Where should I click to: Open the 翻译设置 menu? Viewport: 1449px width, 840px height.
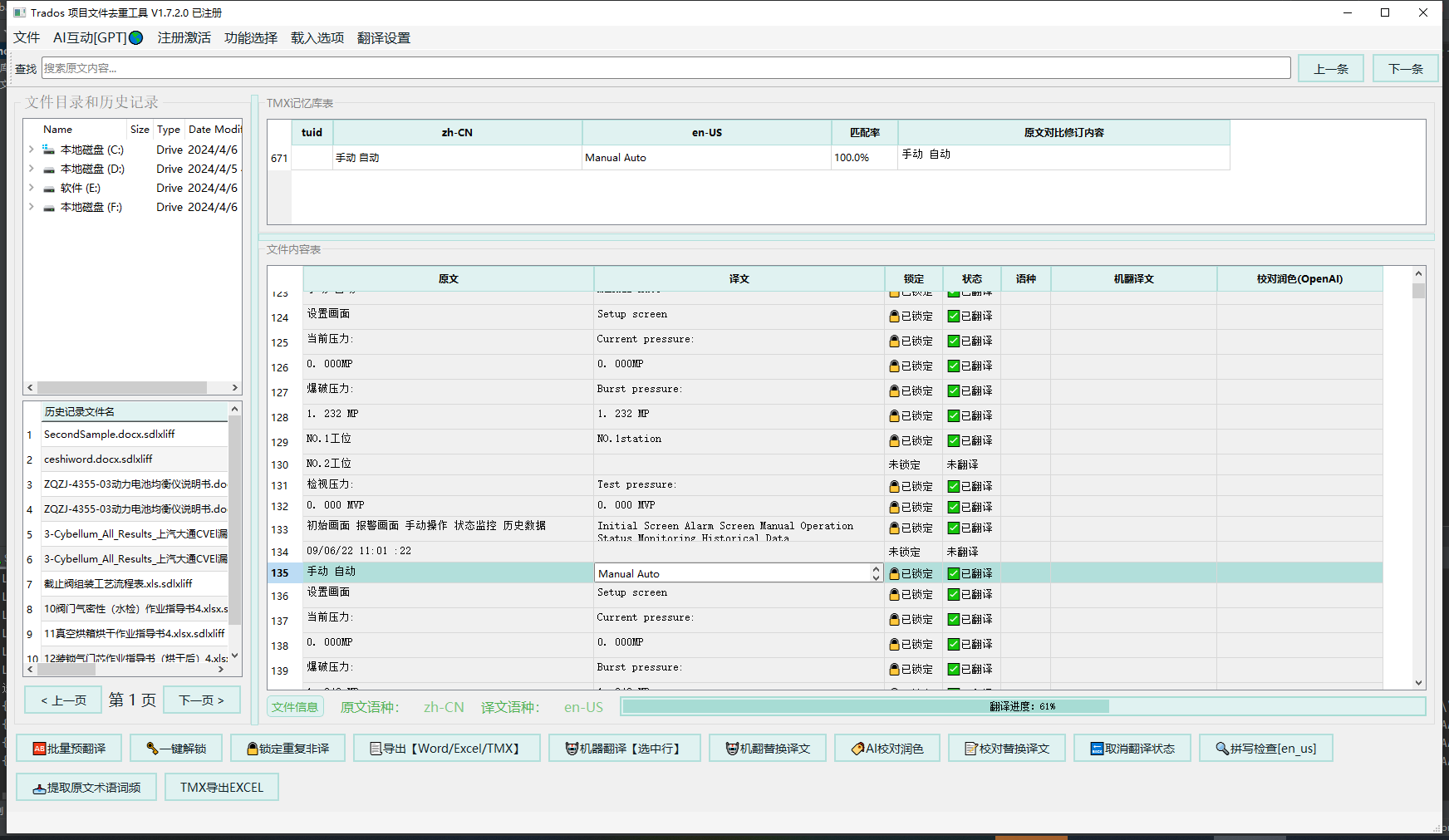tap(383, 37)
